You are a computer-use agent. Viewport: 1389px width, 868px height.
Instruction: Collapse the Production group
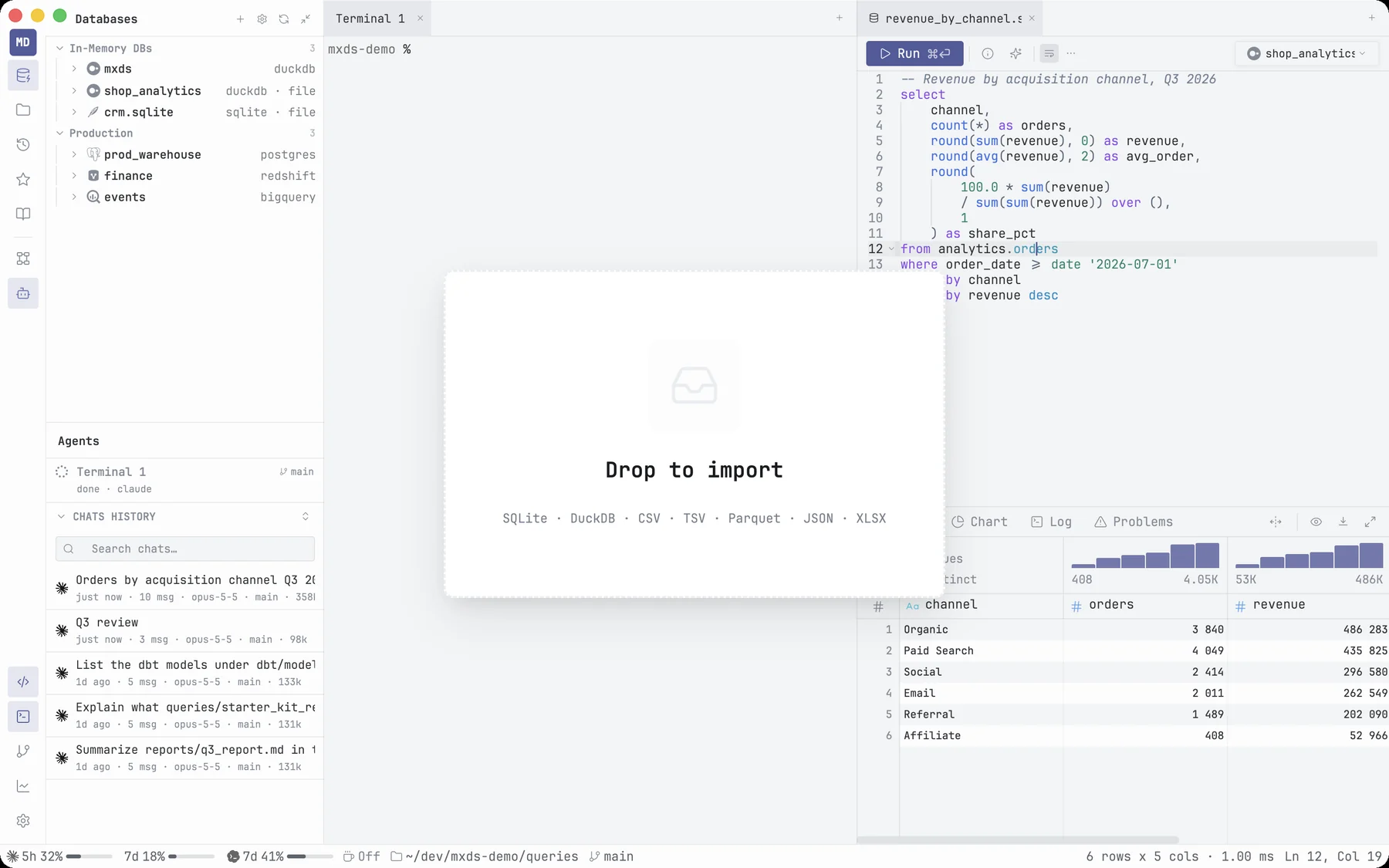pos(60,133)
